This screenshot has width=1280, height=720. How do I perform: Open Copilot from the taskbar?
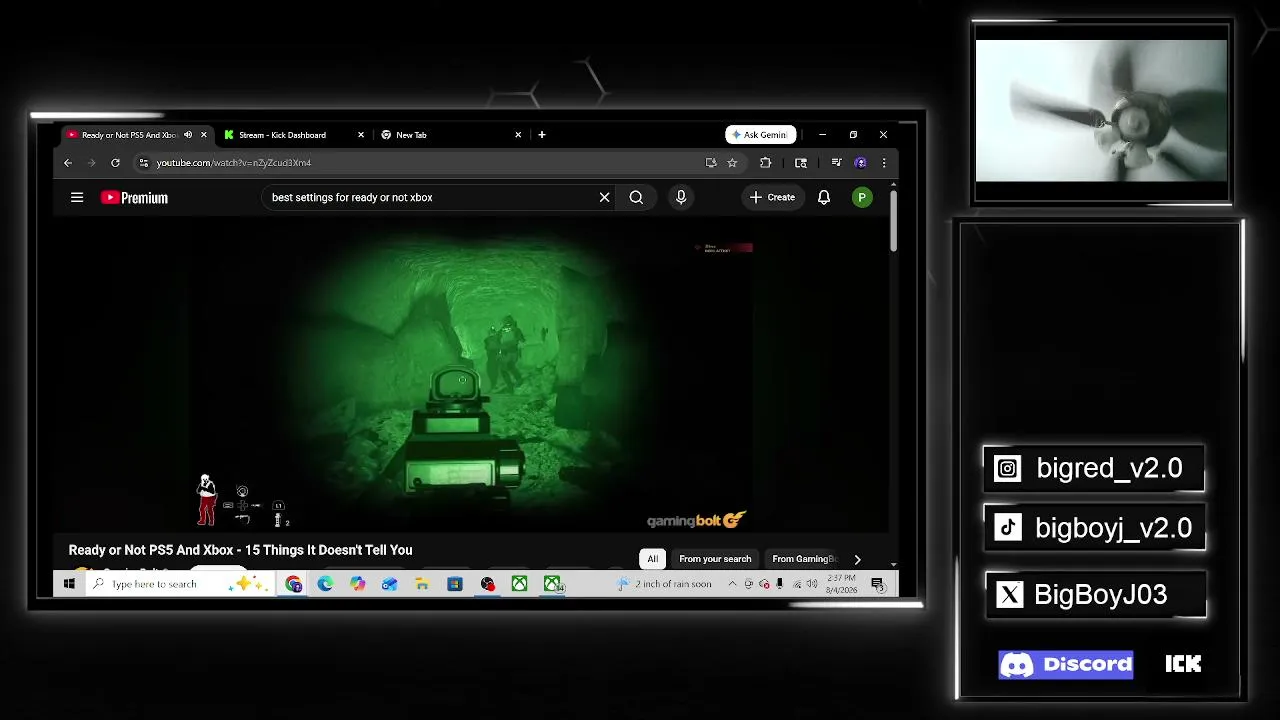[x=357, y=584]
